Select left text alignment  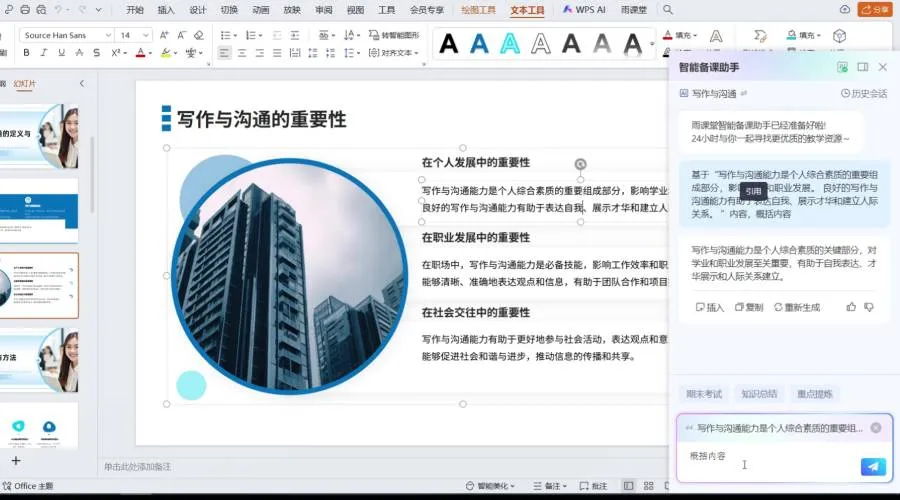[x=224, y=53]
